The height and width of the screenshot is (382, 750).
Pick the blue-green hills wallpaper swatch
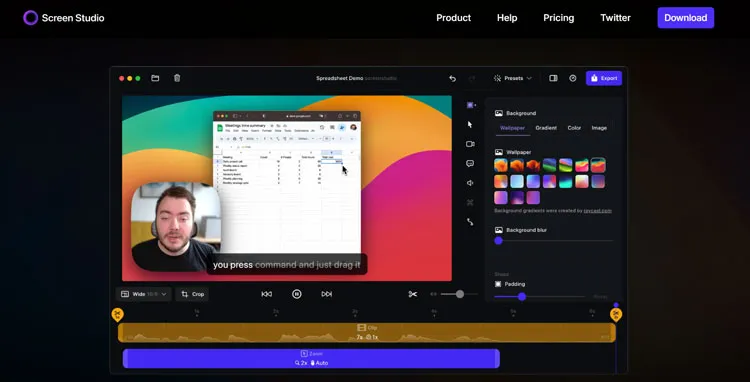click(x=550, y=165)
